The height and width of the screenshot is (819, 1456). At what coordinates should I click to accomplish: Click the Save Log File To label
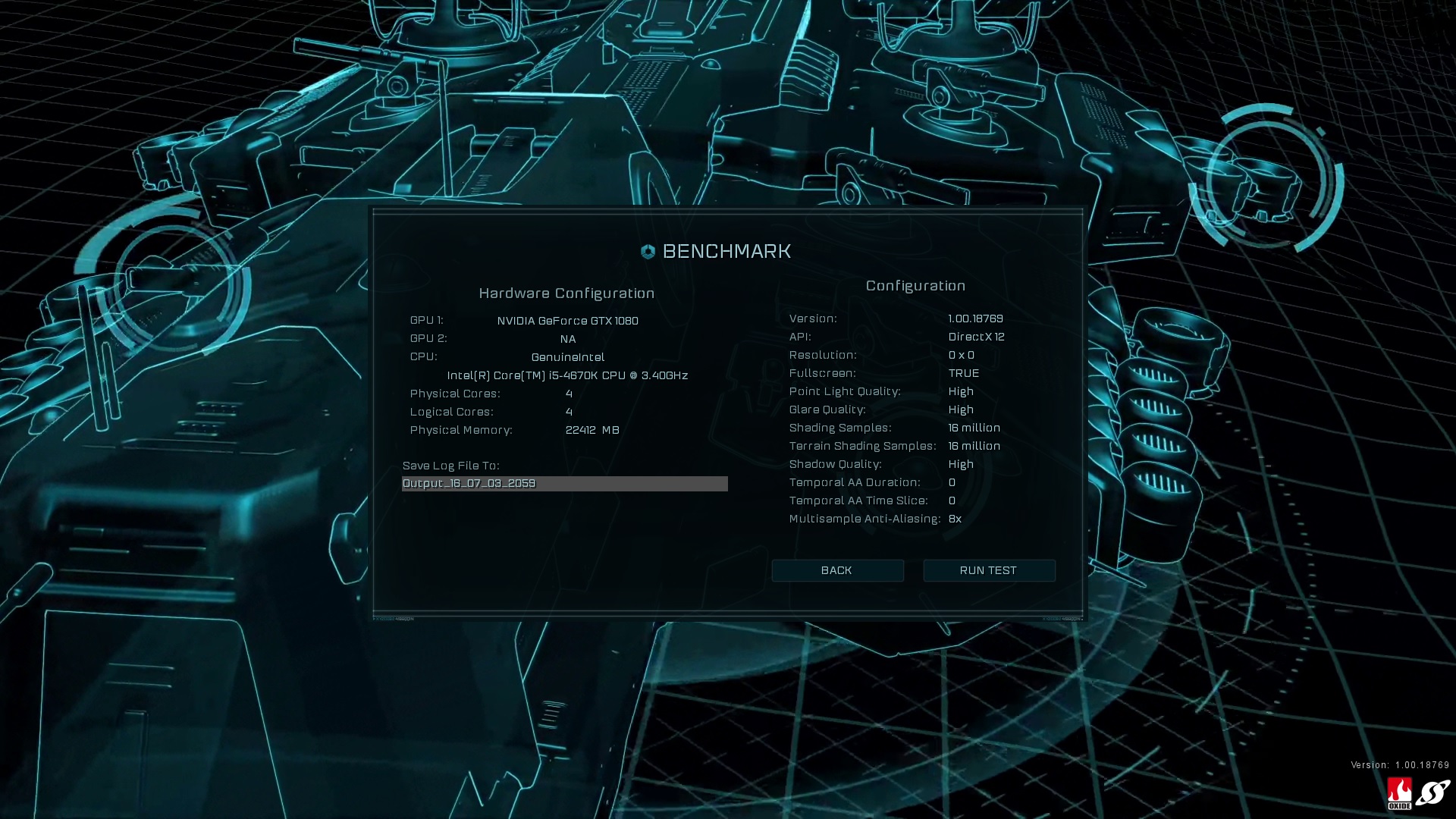[x=450, y=466]
